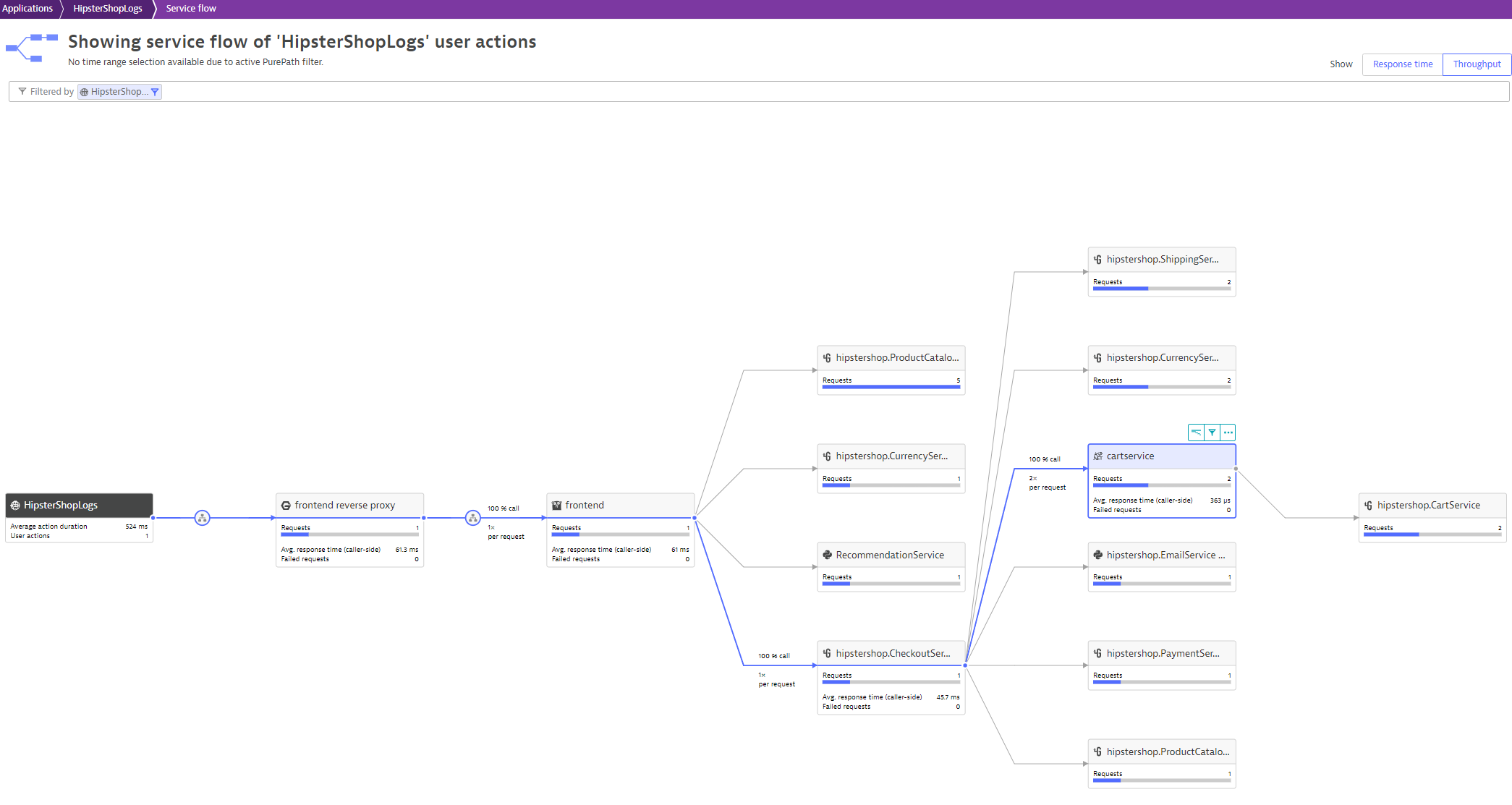Click the globe icon on HipsterShopLogs node
This screenshot has height=805, width=1512.
tap(15, 506)
